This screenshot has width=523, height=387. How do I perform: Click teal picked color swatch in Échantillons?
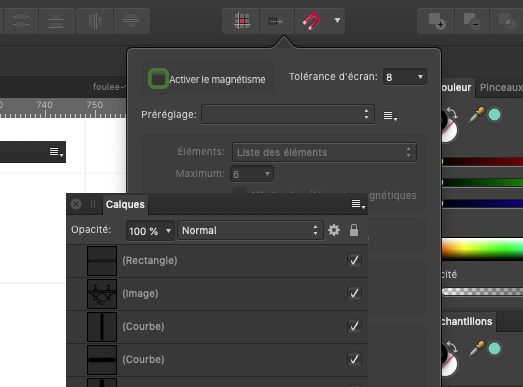click(494, 349)
